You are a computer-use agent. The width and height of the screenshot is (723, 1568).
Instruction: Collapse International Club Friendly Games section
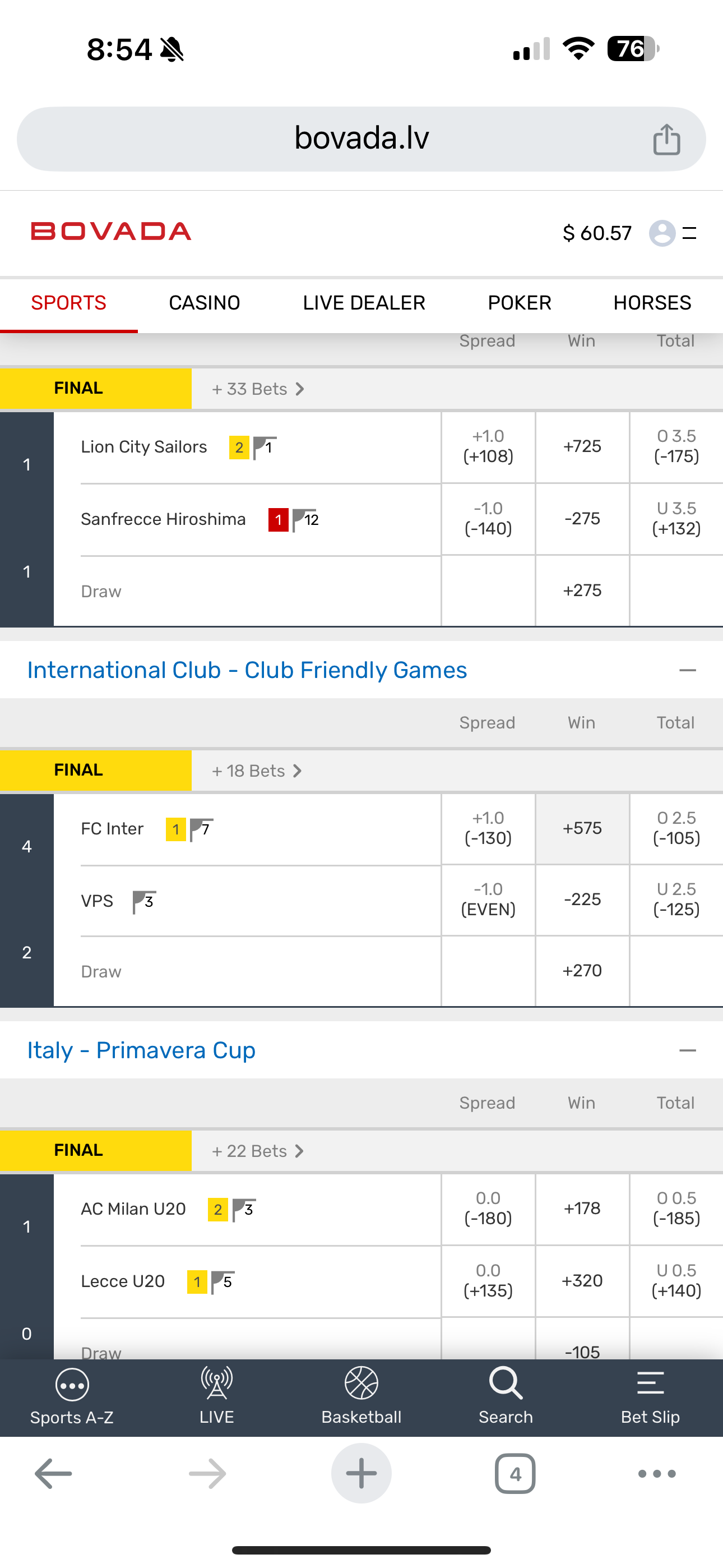(688, 670)
